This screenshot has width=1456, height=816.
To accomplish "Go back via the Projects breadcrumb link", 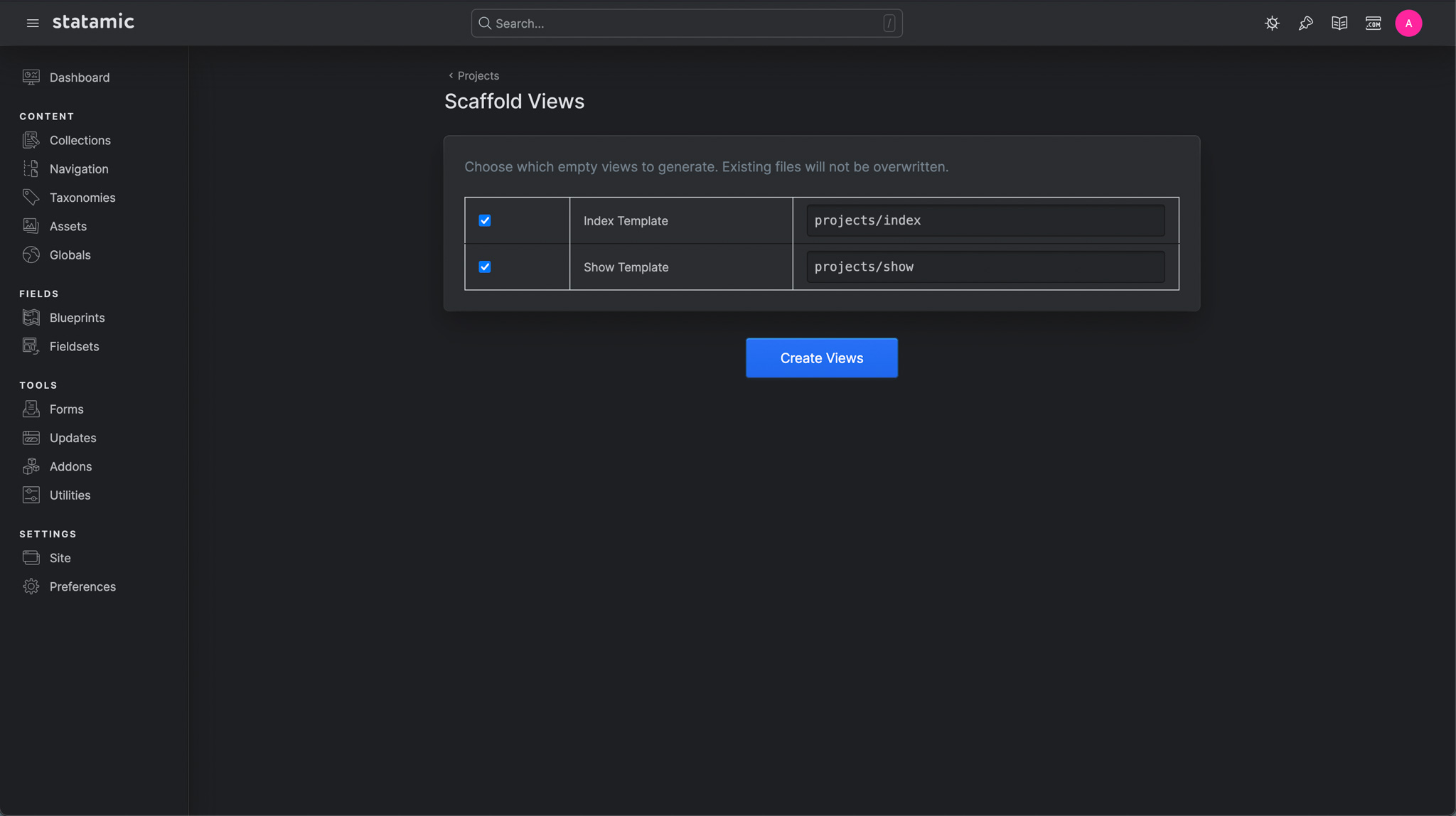I will [473, 75].
